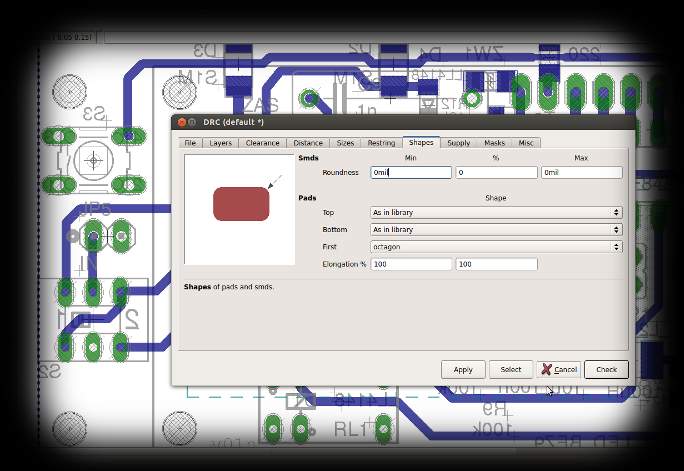Run the design rule Check button

pyautogui.click(x=606, y=369)
